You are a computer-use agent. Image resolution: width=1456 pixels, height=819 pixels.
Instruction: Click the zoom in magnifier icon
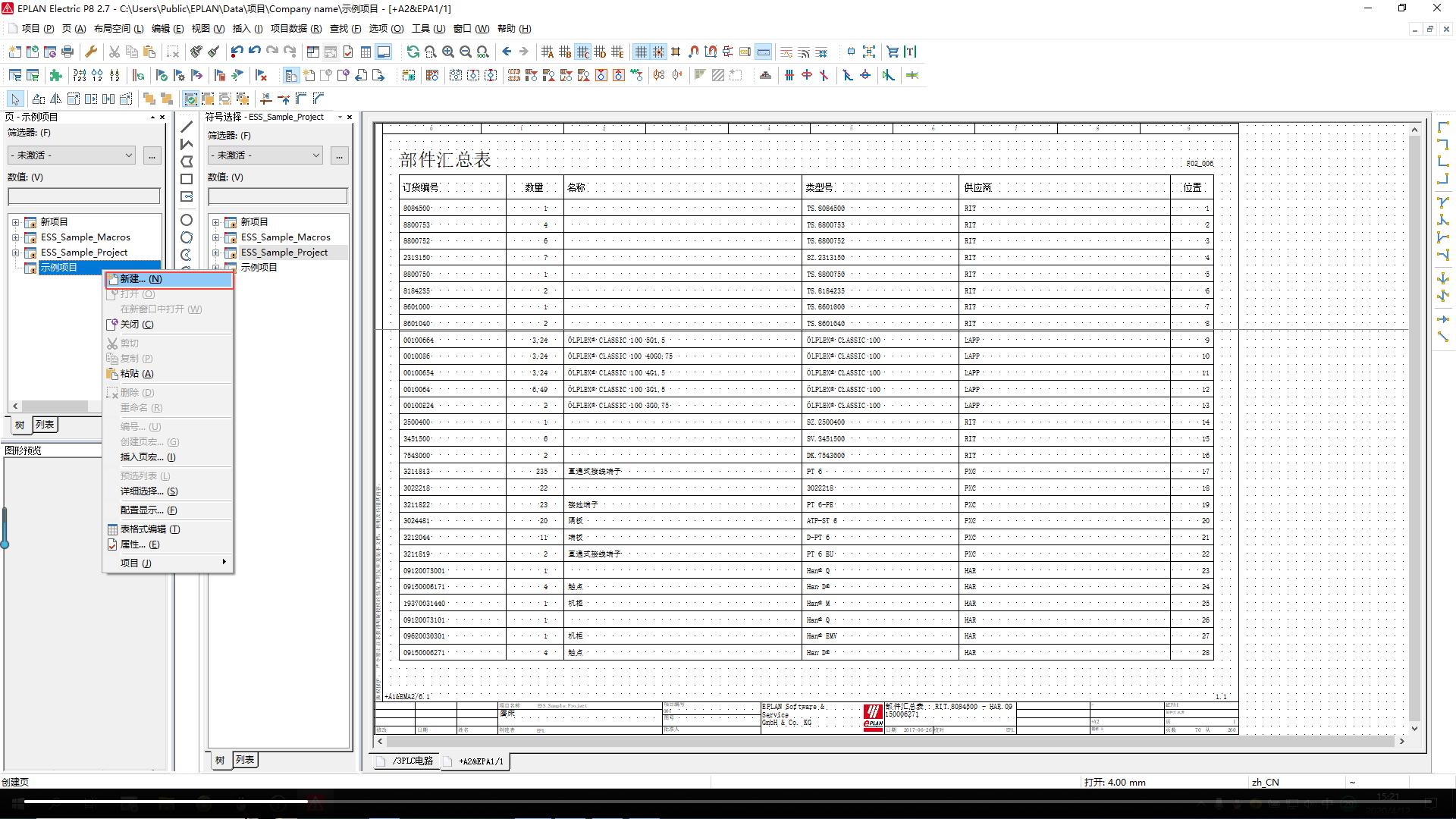click(448, 52)
